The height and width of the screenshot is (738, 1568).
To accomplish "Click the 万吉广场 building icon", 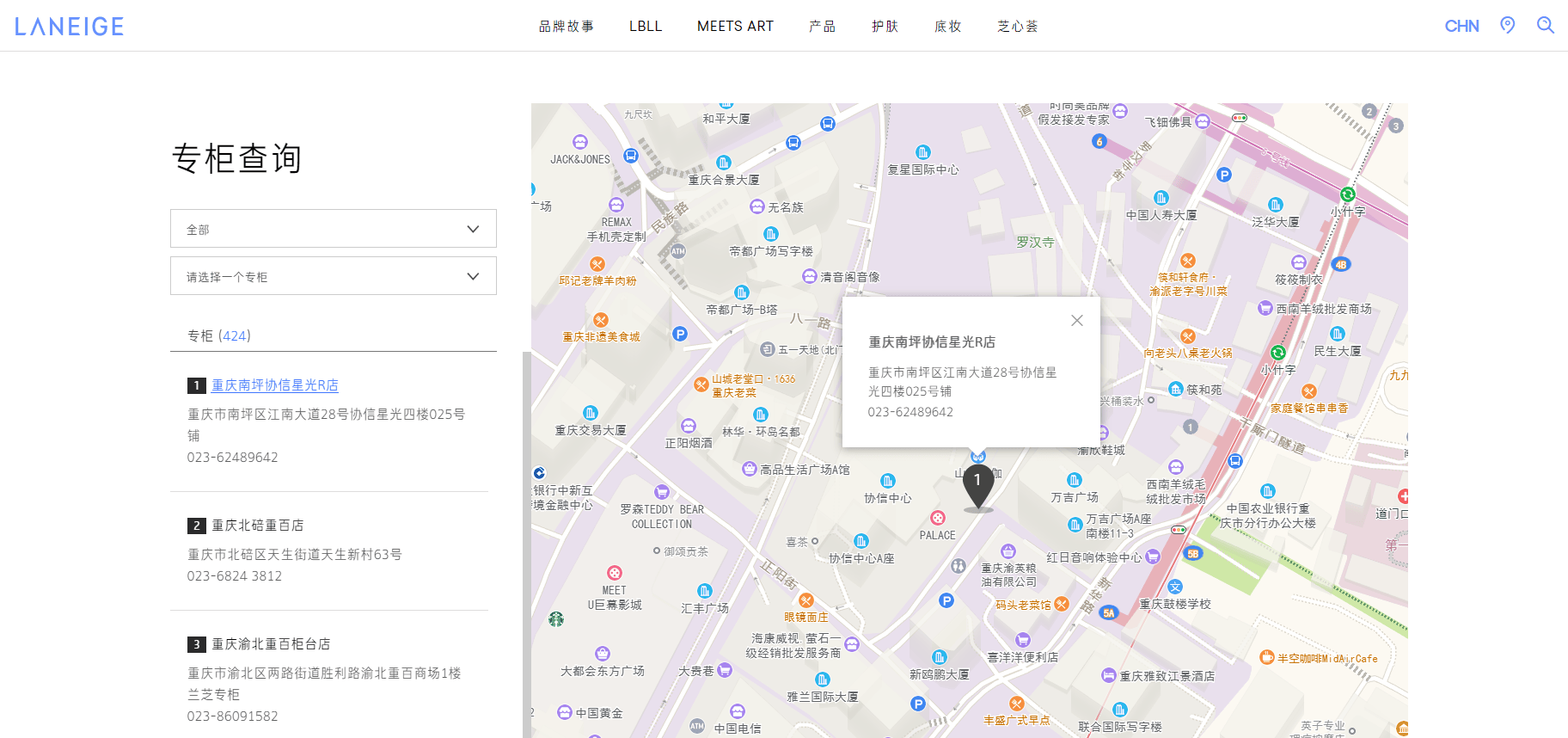I will click(1075, 480).
